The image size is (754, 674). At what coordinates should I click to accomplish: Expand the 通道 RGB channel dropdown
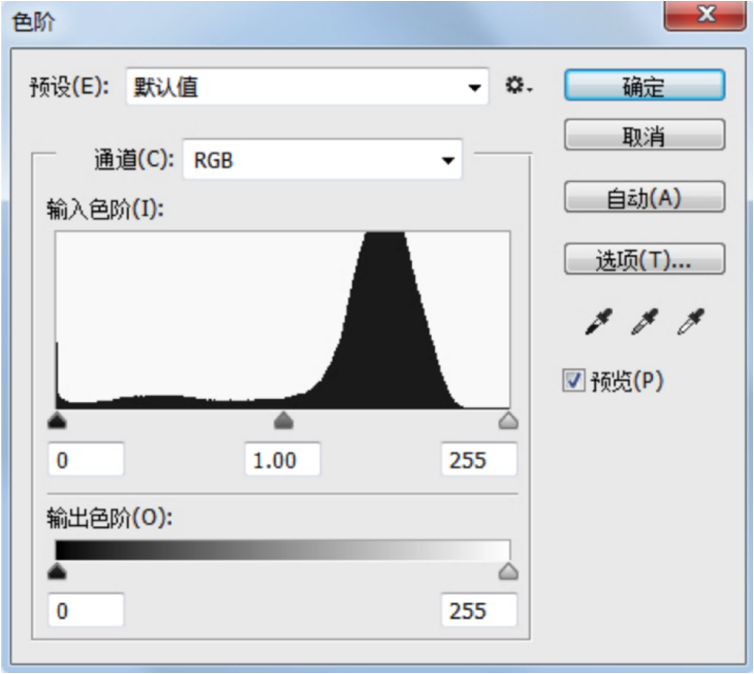pyautogui.click(x=322, y=159)
